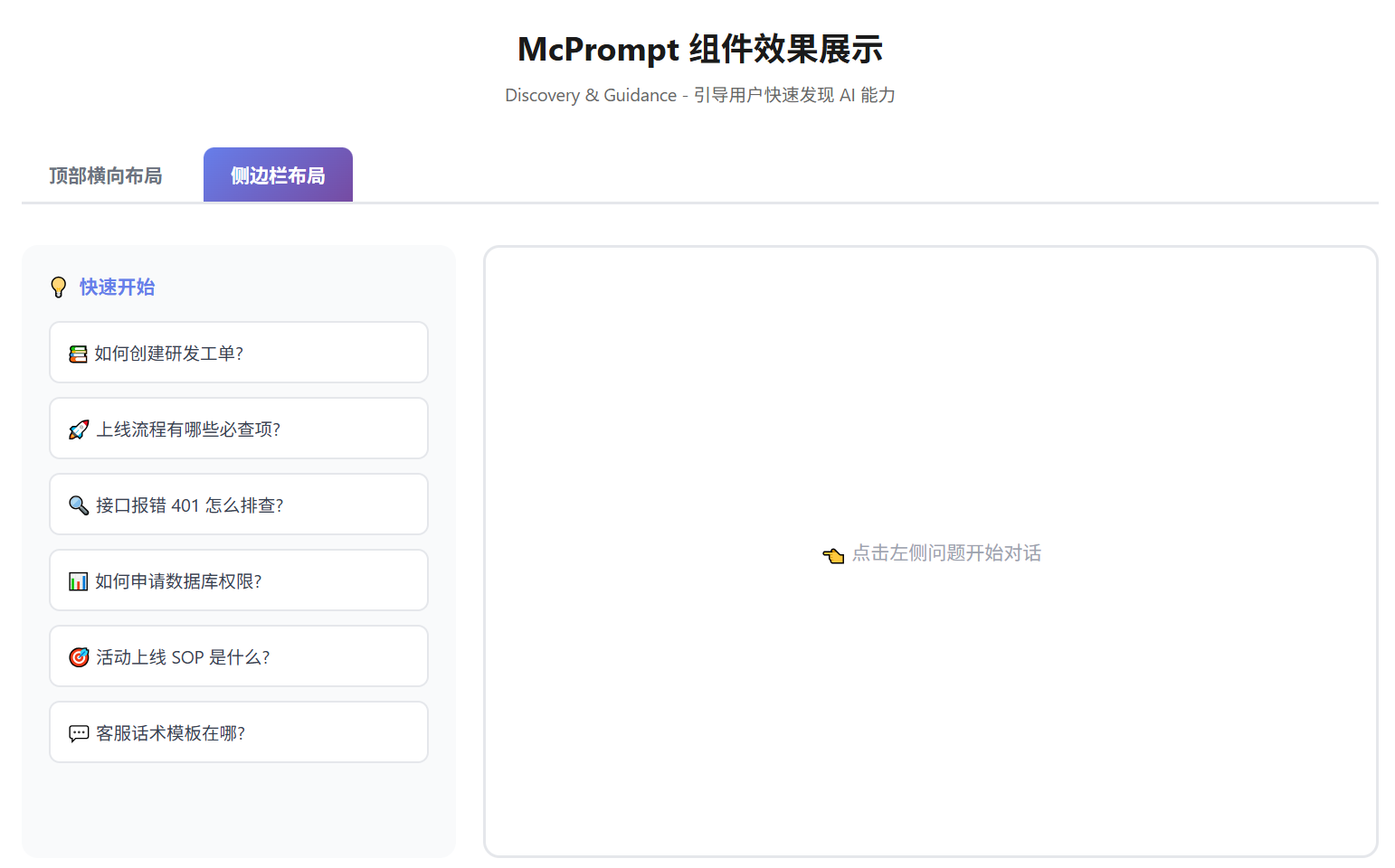Click the dart target icon on the SOP card

pos(78,656)
